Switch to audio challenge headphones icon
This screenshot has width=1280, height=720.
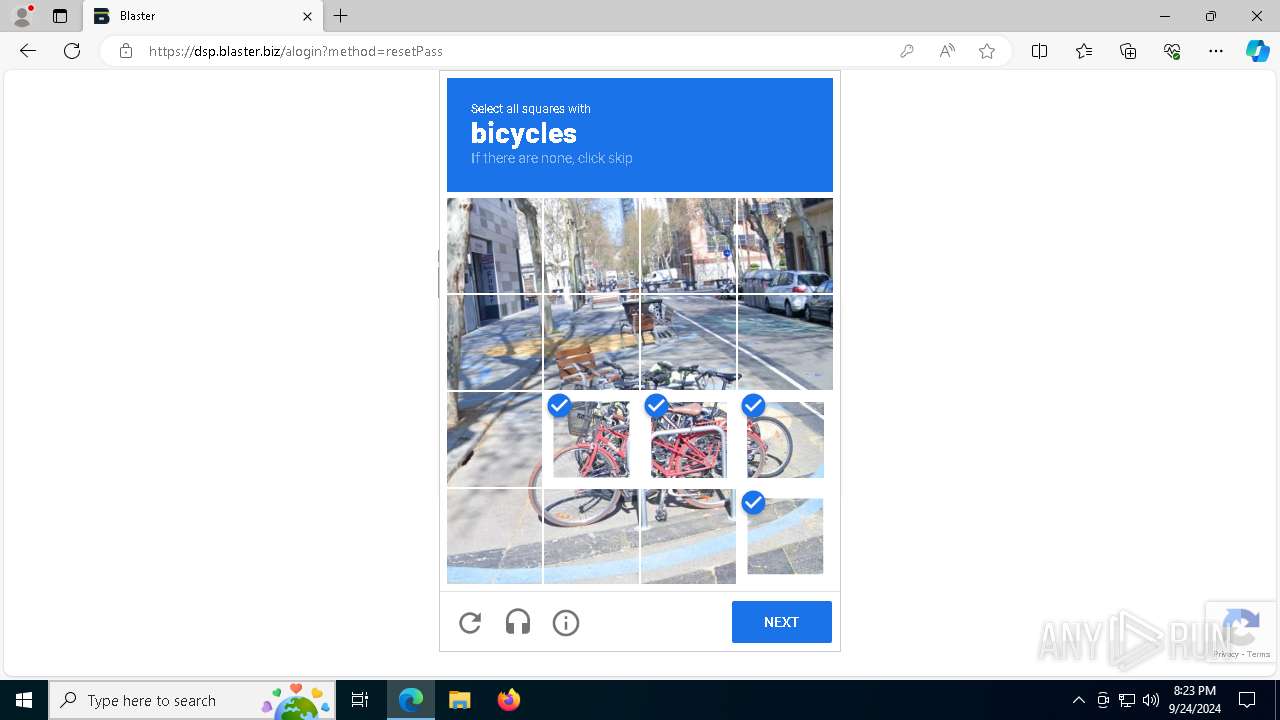click(518, 623)
